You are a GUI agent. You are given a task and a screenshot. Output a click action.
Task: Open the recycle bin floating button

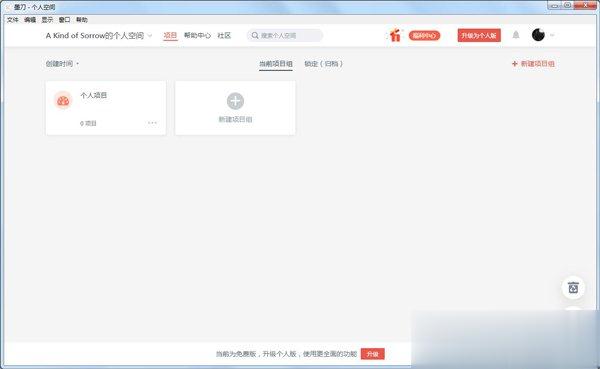[573, 287]
